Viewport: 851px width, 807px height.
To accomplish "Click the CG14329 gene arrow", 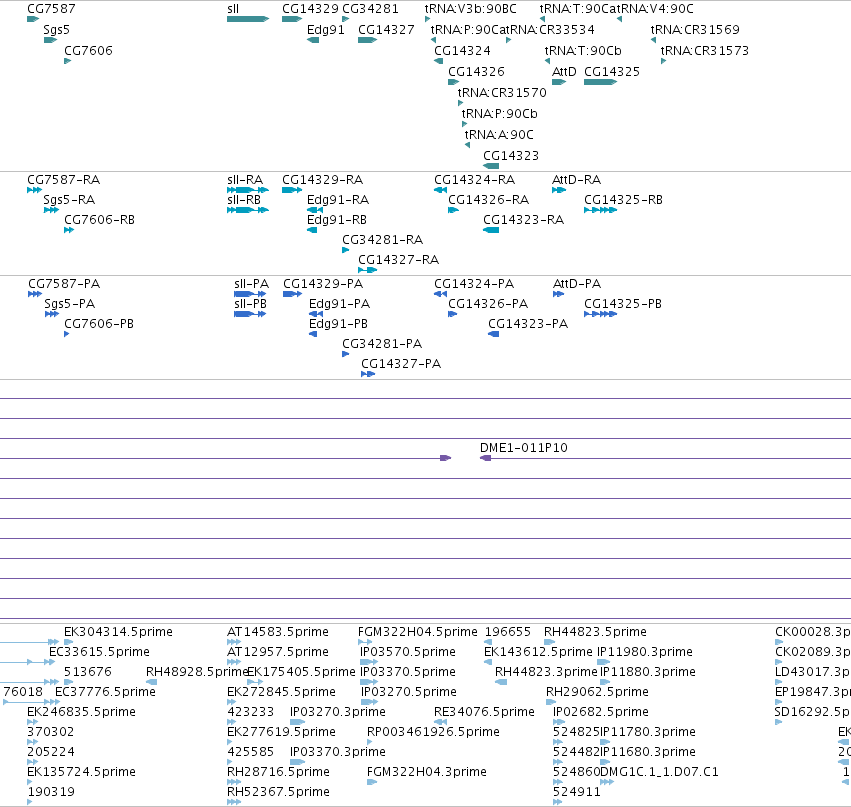I will coord(292,19).
